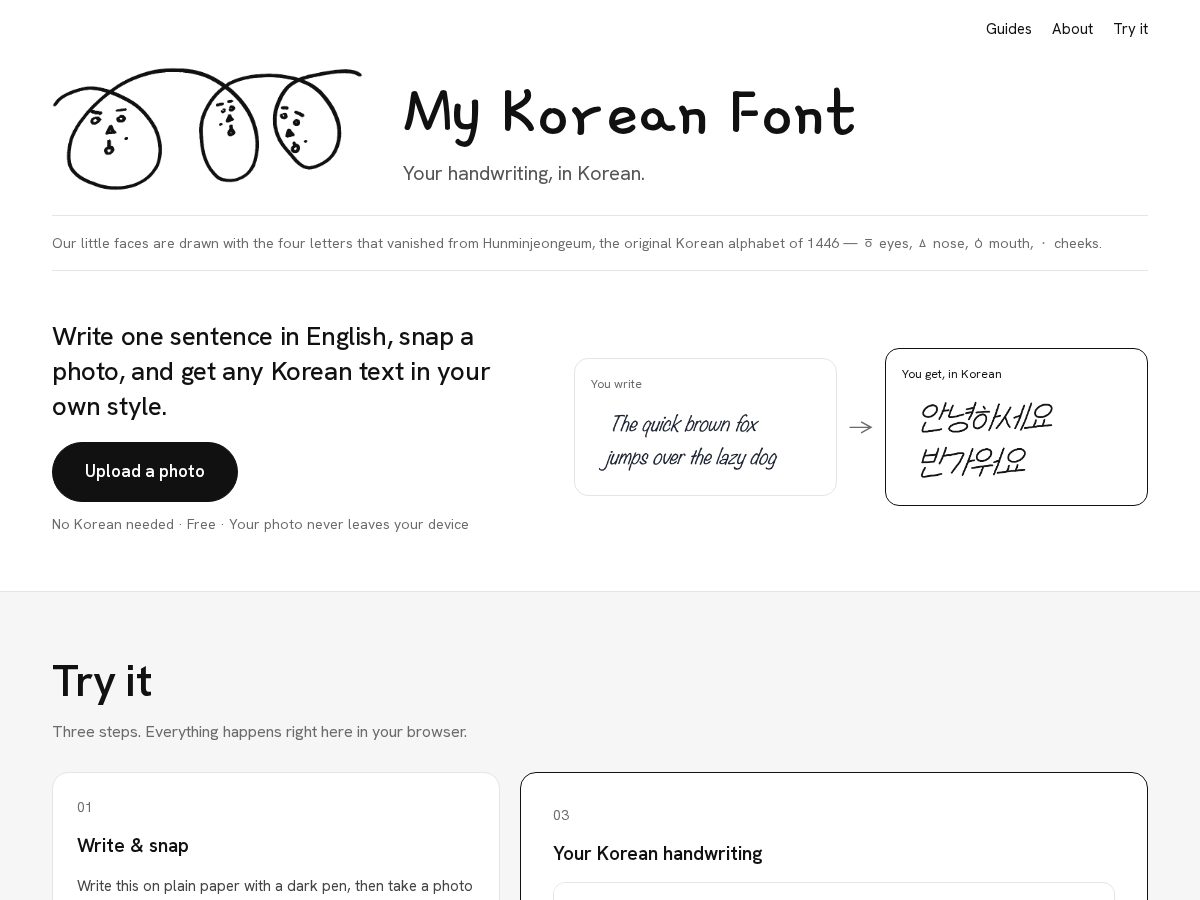
Task: Click 'No Korean needed · Free' note
Action: pyautogui.click(x=260, y=524)
